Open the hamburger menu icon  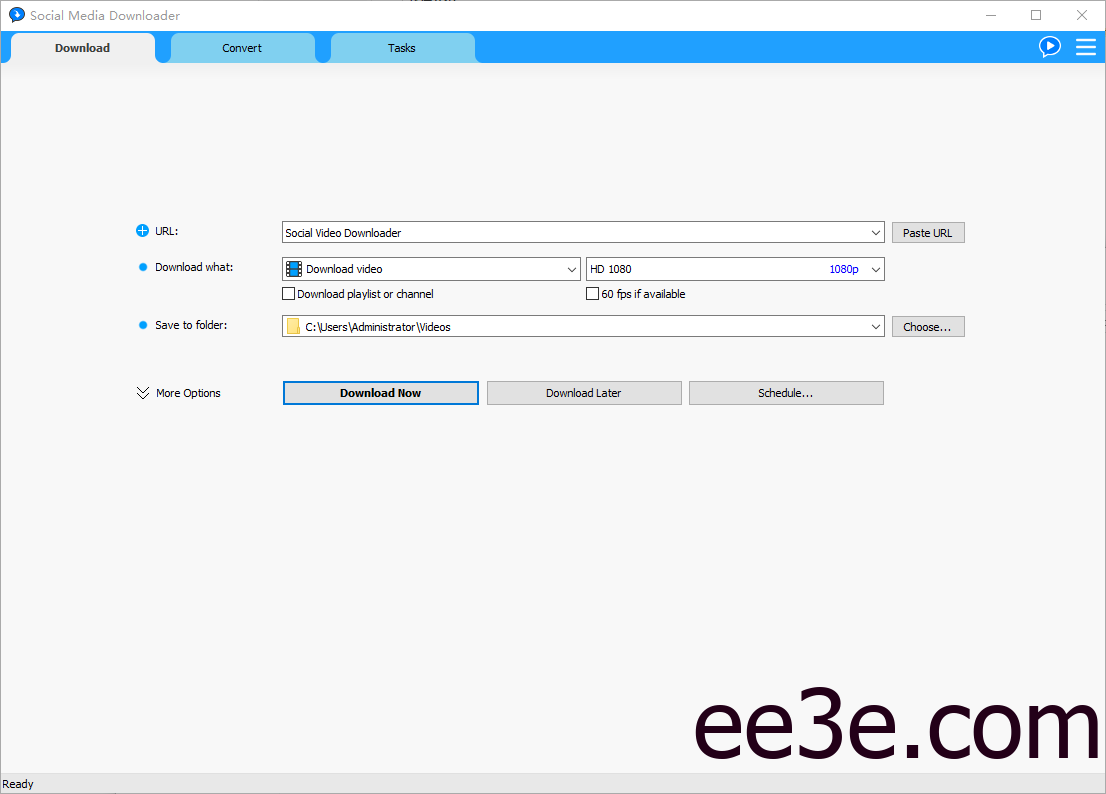(x=1085, y=47)
